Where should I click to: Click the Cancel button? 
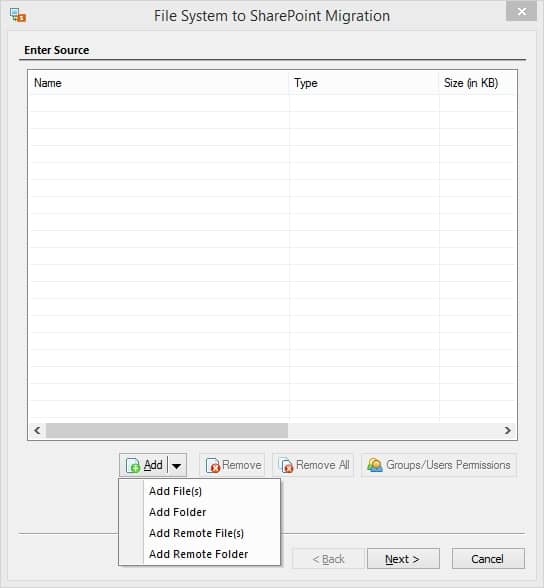coord(488,559)
